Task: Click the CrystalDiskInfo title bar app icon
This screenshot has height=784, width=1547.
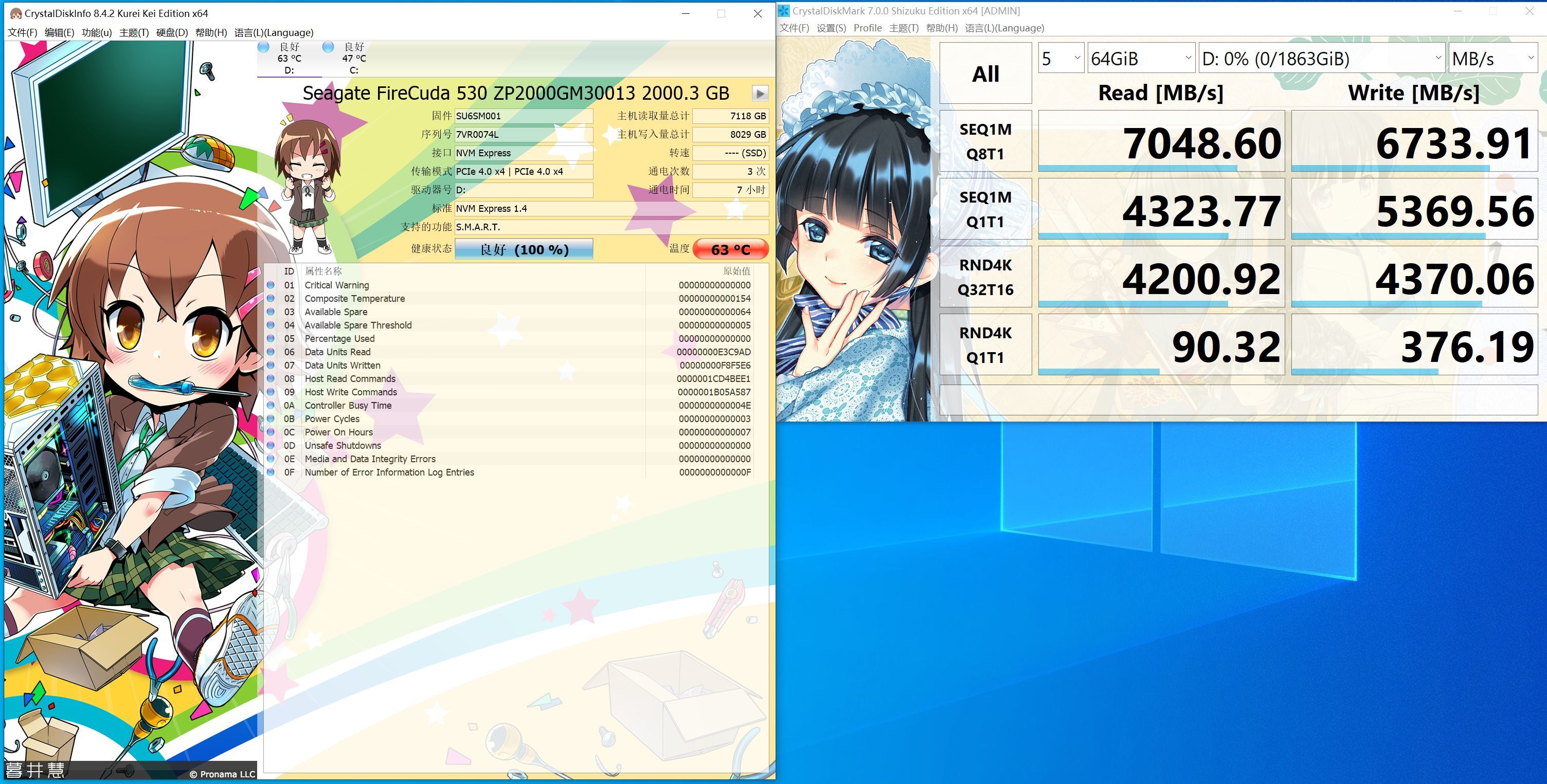Action: [x=15, y=13]
